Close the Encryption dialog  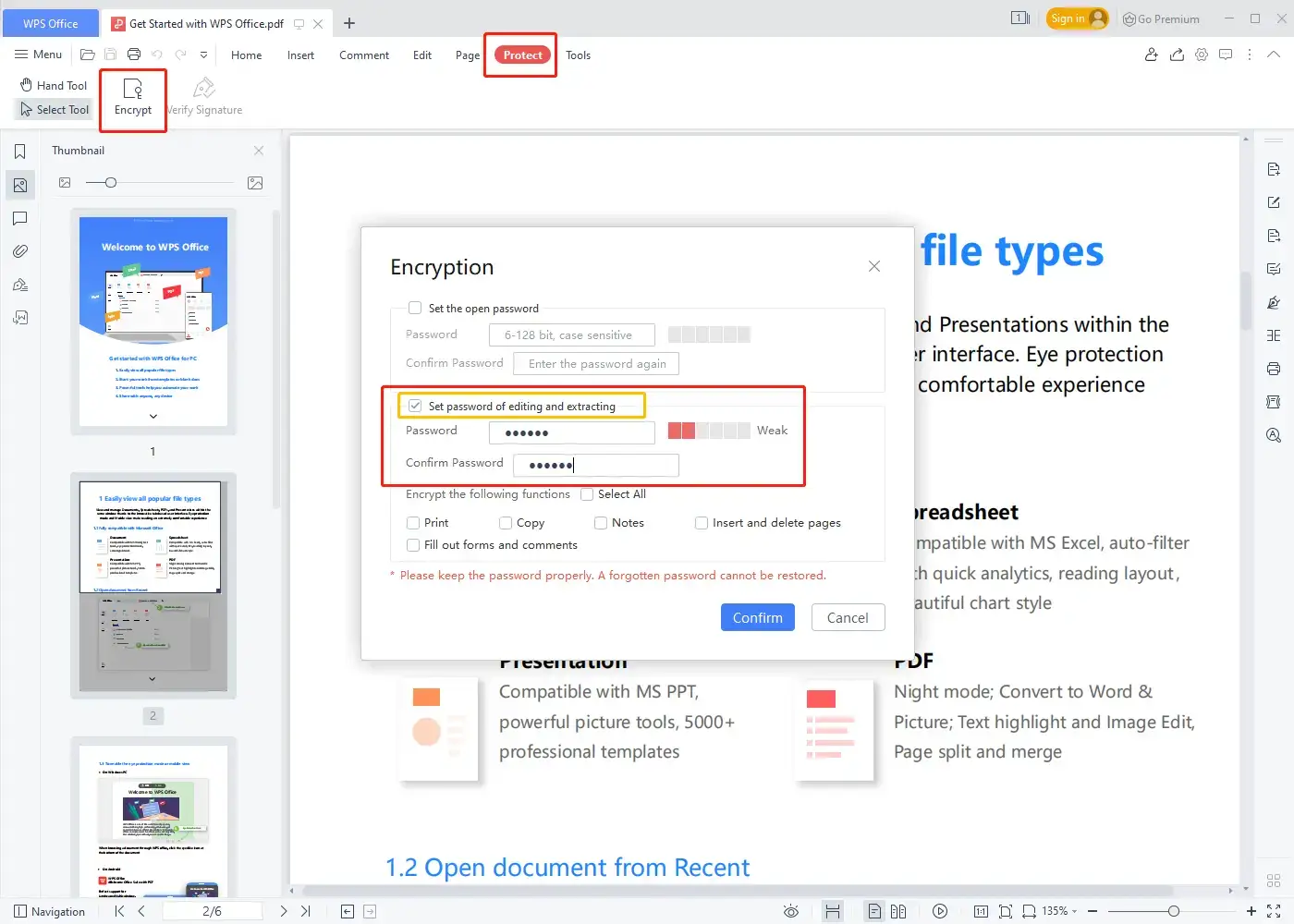tap(874, 266)
